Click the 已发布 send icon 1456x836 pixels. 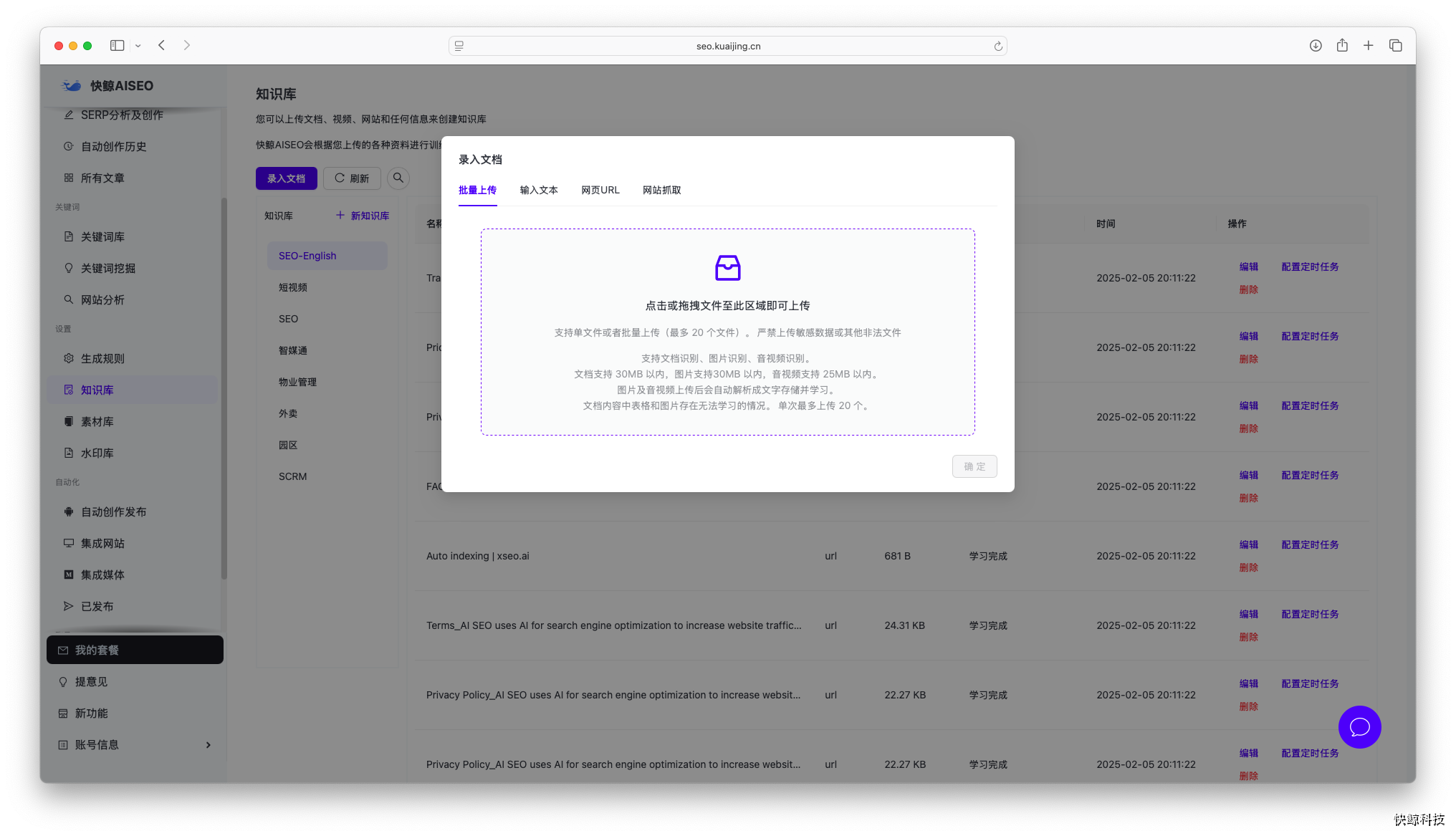69,606
